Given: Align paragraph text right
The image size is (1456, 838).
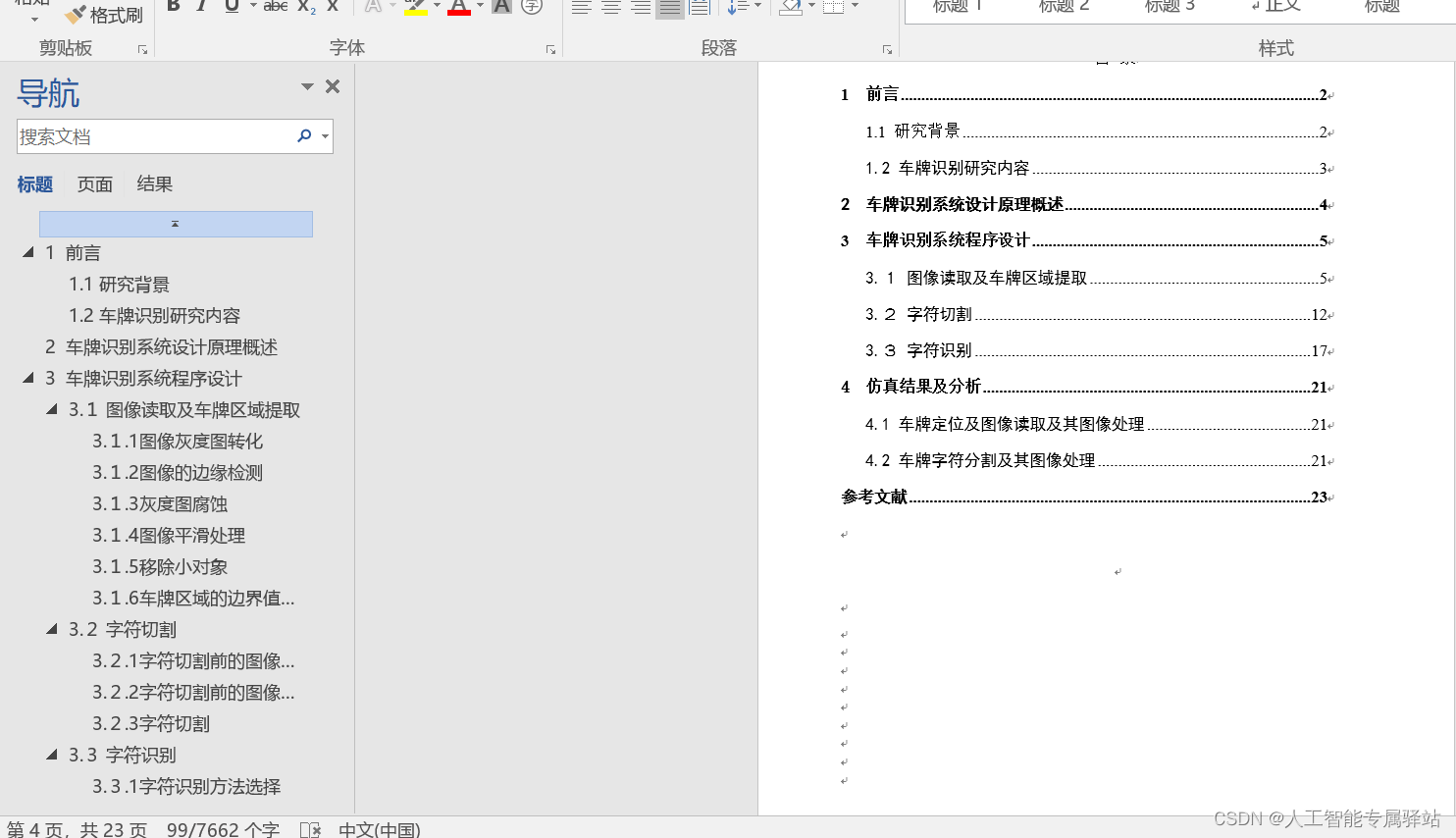Looking at the screenshot, I should coord(640,7).
